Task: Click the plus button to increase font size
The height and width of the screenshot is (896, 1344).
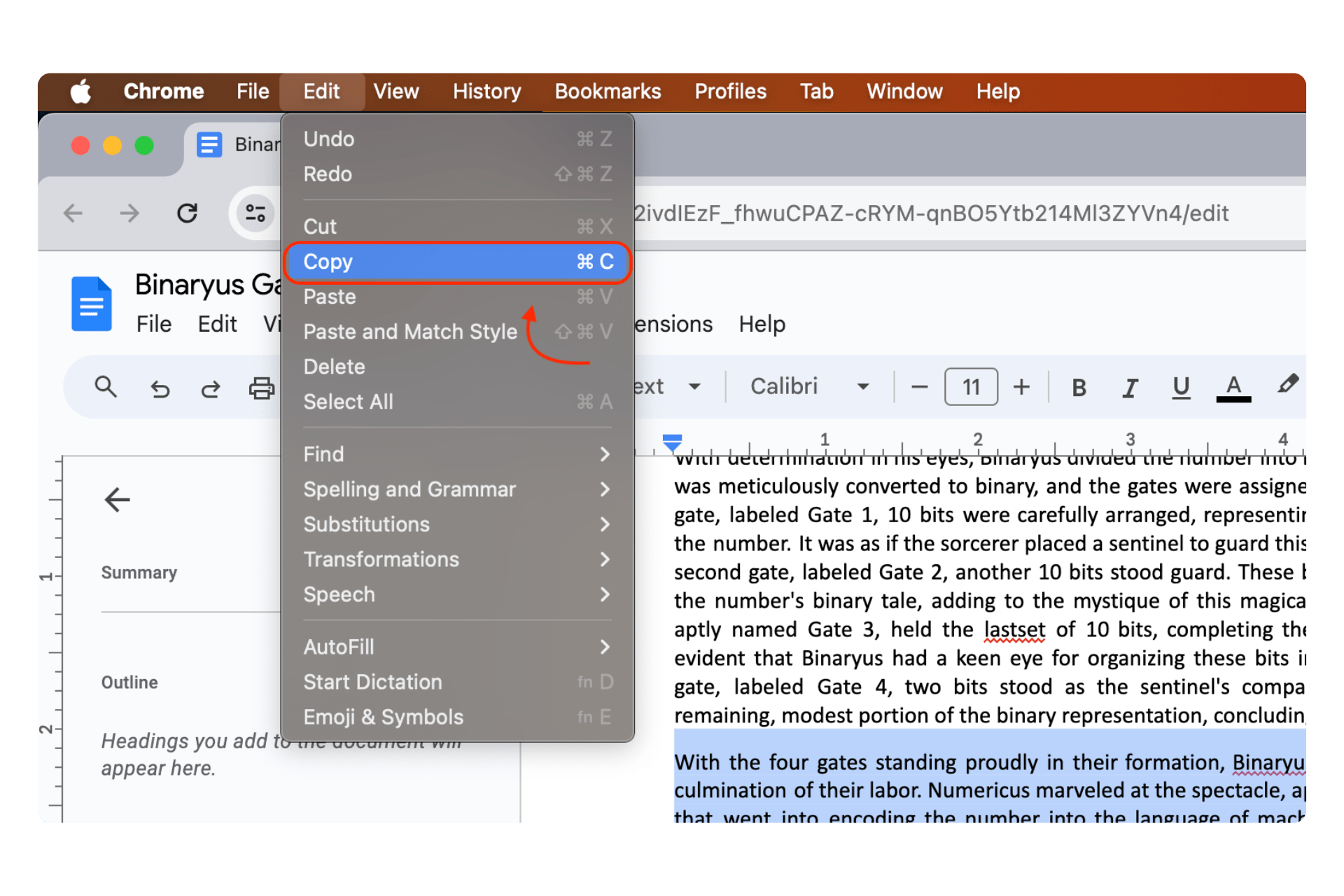Action: (x=1021, y=386)
